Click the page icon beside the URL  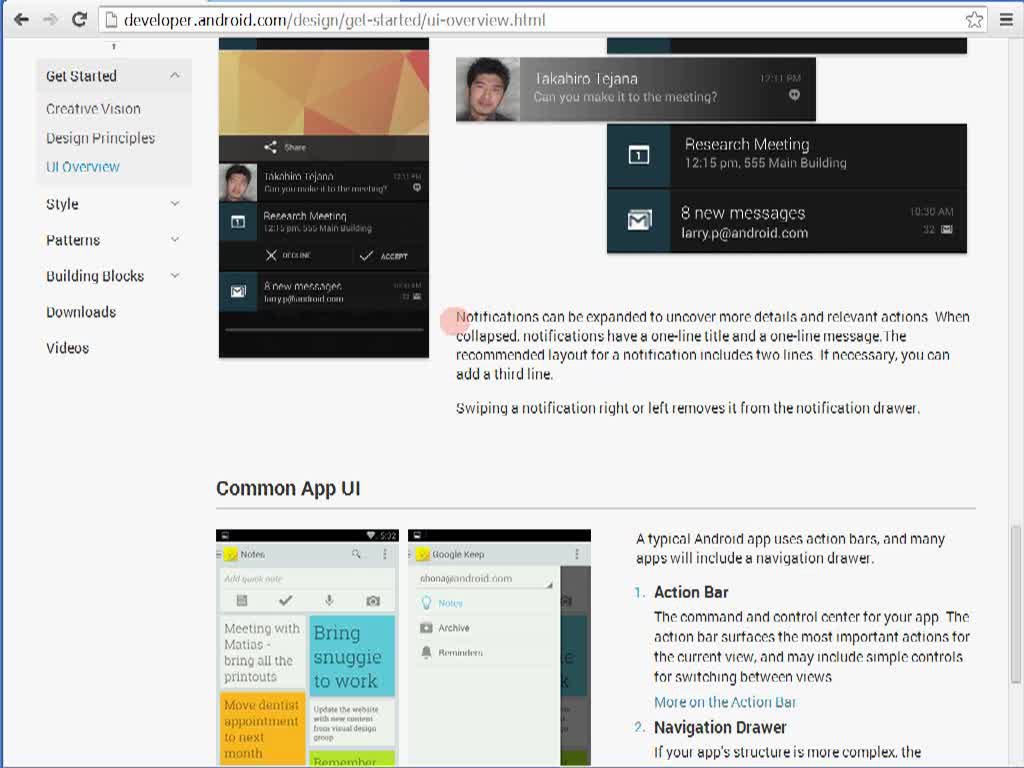click(x=111, y=20)
